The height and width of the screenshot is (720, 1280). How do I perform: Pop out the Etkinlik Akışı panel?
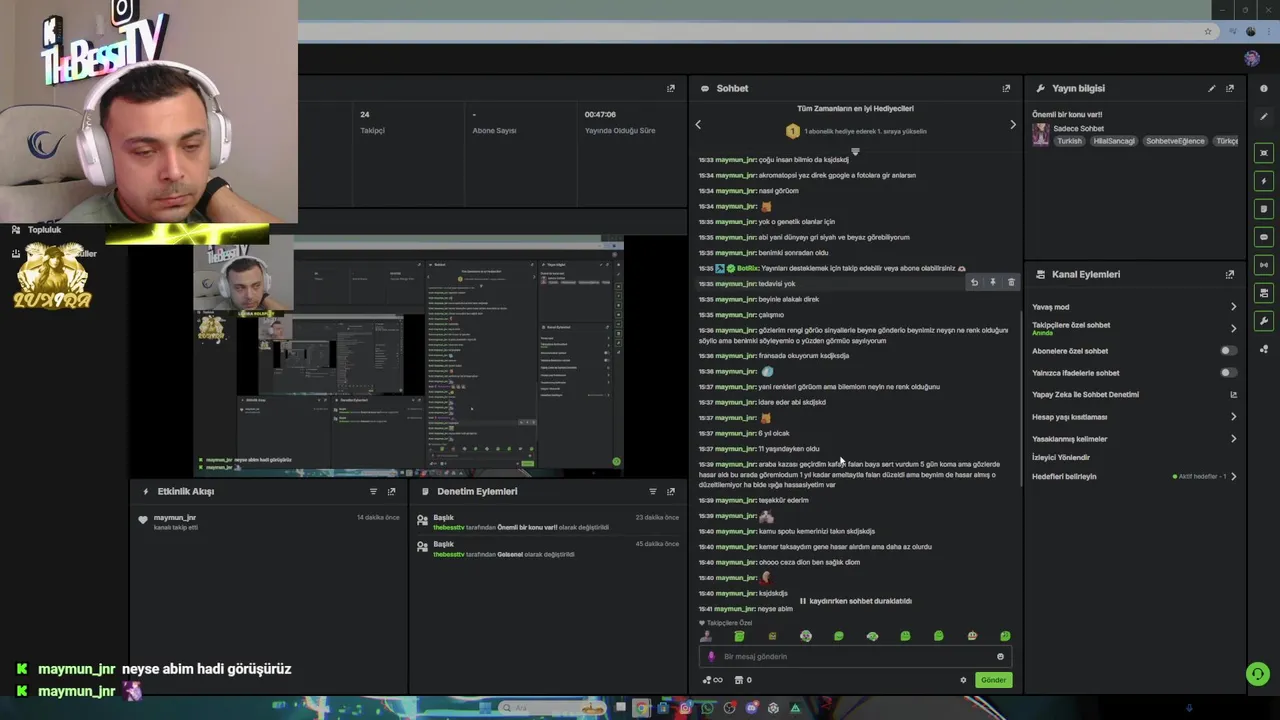tap(391, 491)
